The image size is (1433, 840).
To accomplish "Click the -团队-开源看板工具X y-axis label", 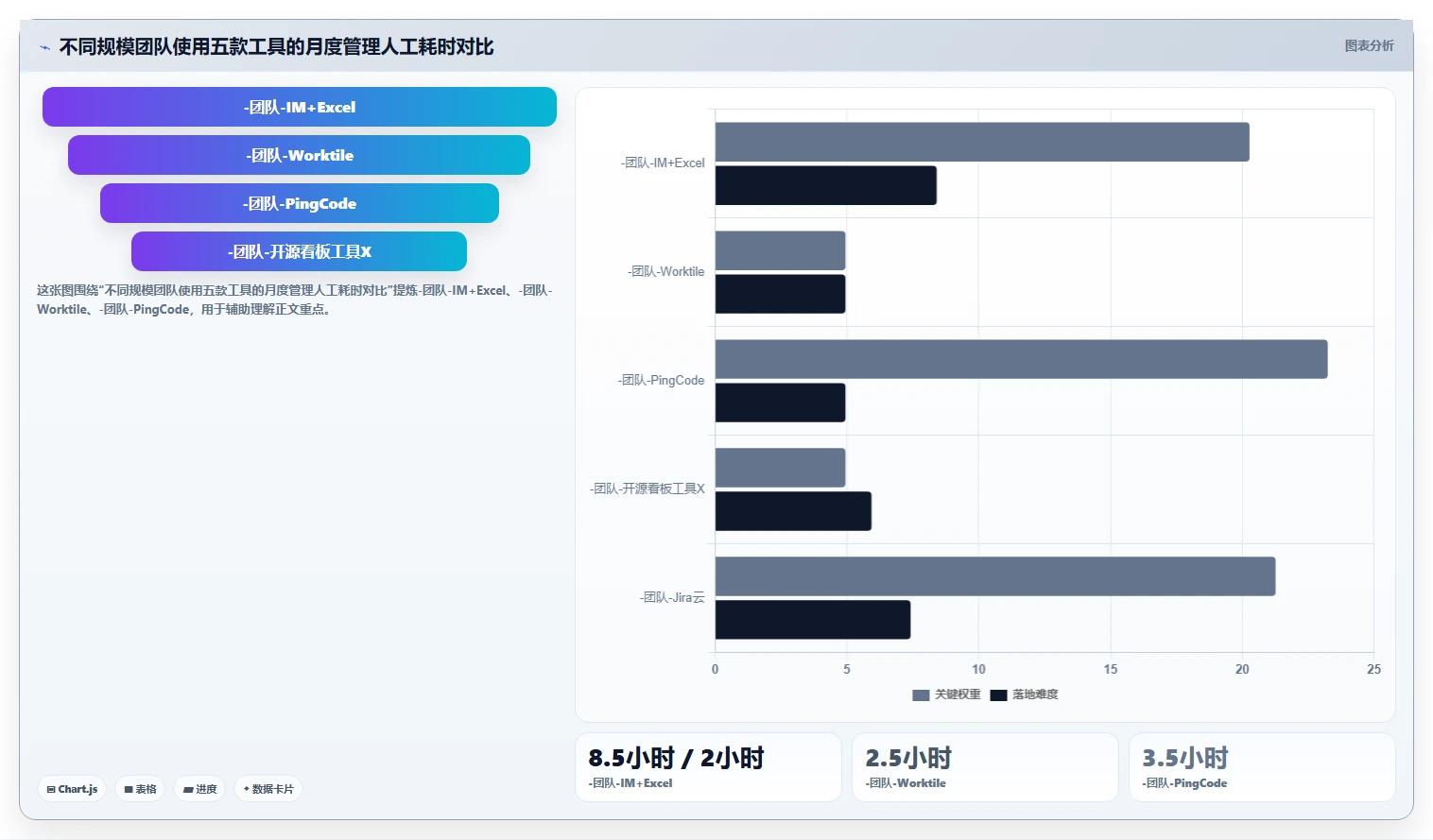I will pos(647,489).
